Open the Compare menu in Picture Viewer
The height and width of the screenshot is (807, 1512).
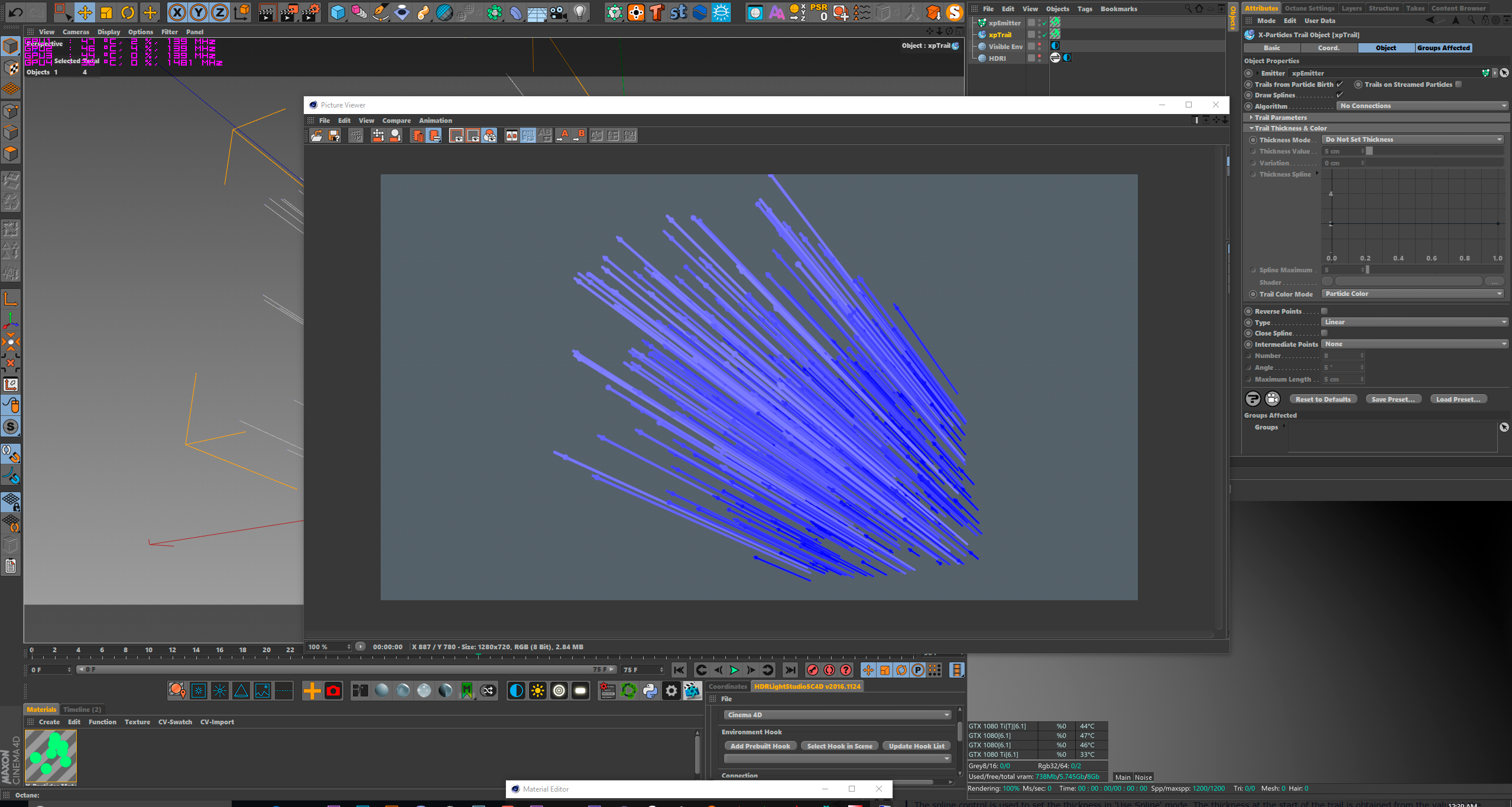point(396,121)
